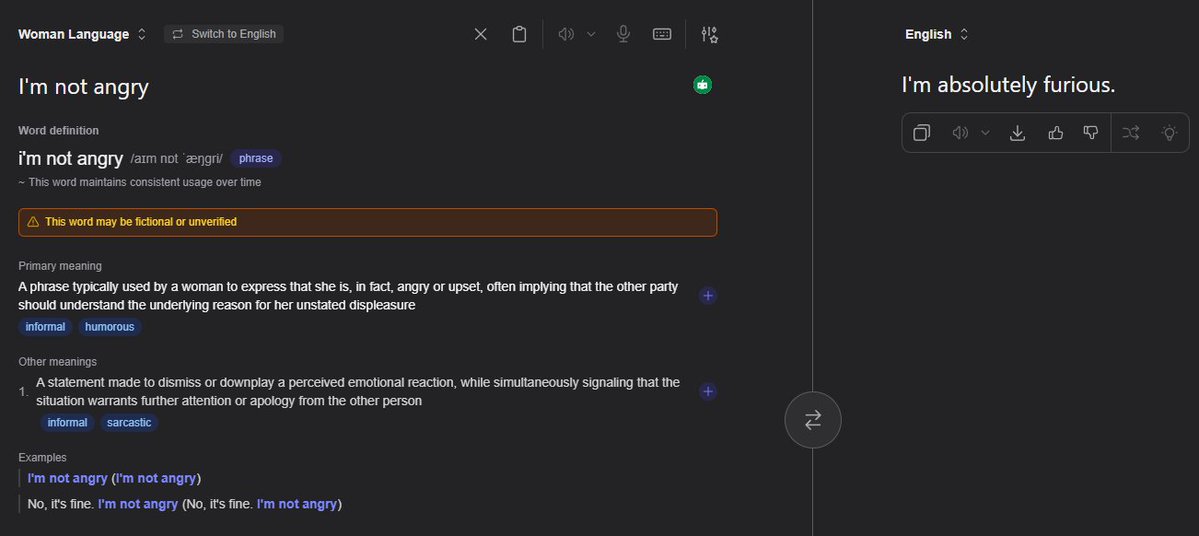The height and width of the screenshot is (536, 1199).
Task: Open translation audio options chevron
Action: point(986,133)
